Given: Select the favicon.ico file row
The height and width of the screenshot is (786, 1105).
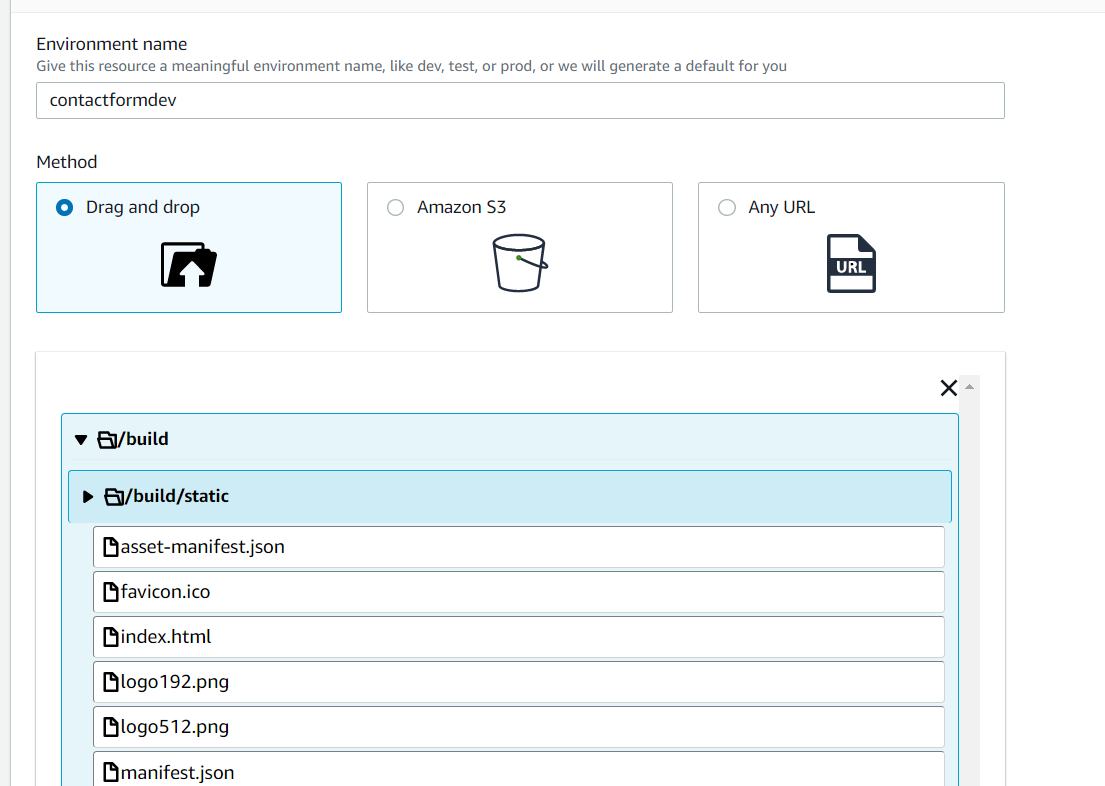Looking at the screenshot, I should point(519,592).
